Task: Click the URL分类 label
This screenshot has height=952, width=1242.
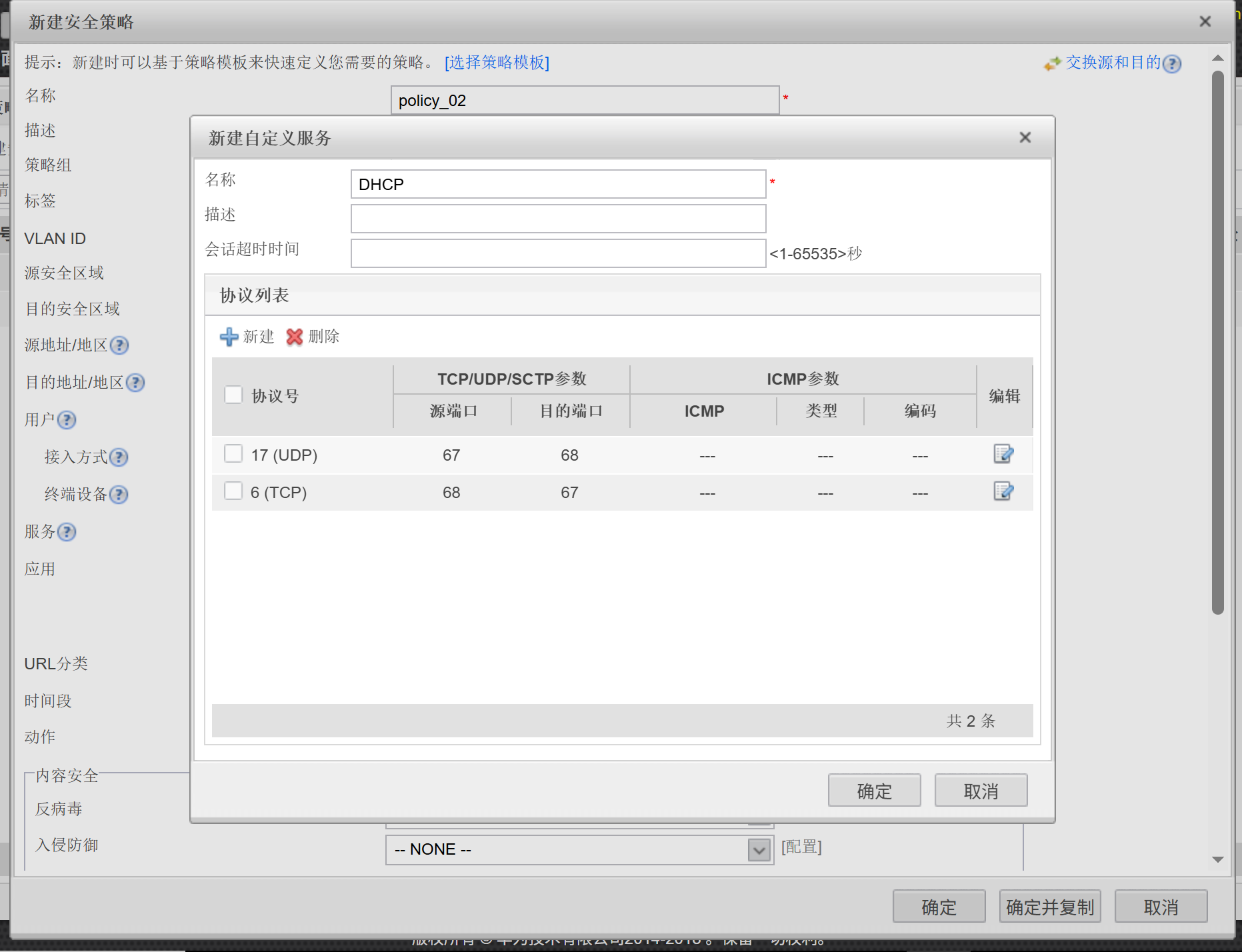Action: click(56, 664)
